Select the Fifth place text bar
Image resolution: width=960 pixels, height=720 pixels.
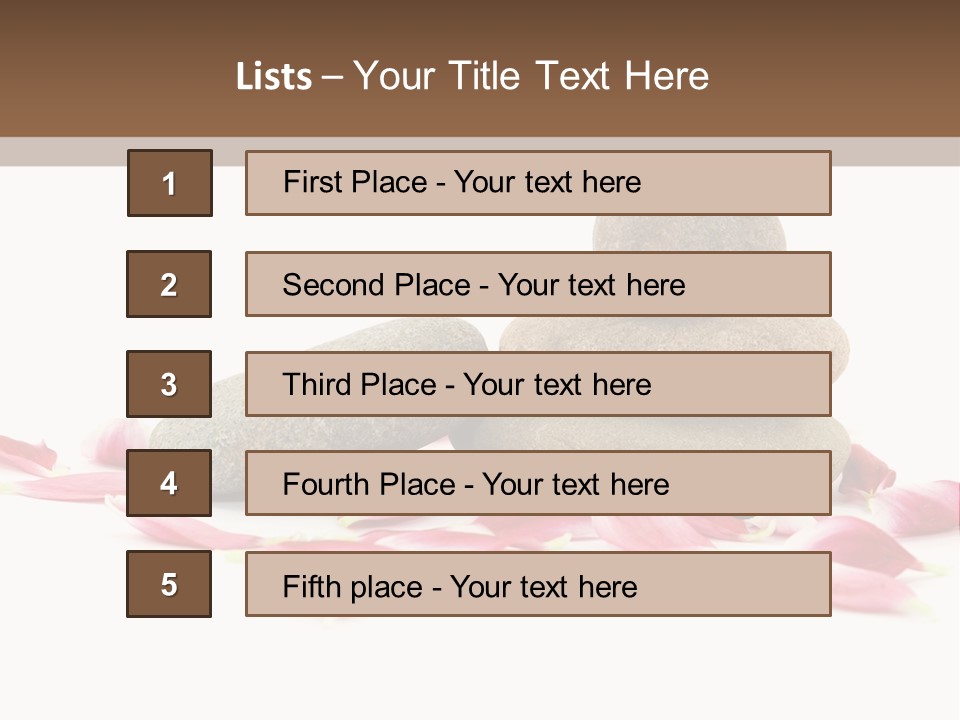pos(538,584)
